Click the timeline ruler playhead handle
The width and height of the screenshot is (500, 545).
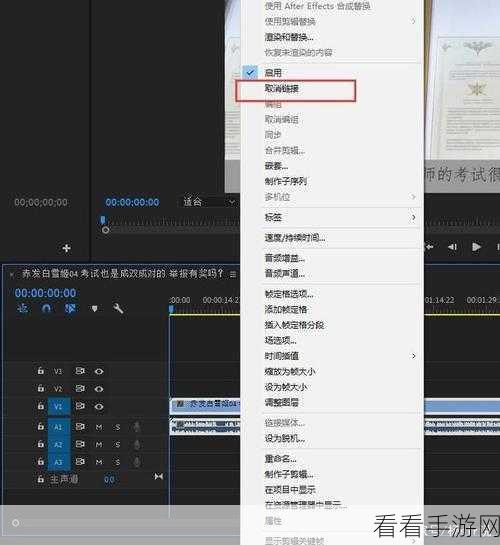(171, 309)
